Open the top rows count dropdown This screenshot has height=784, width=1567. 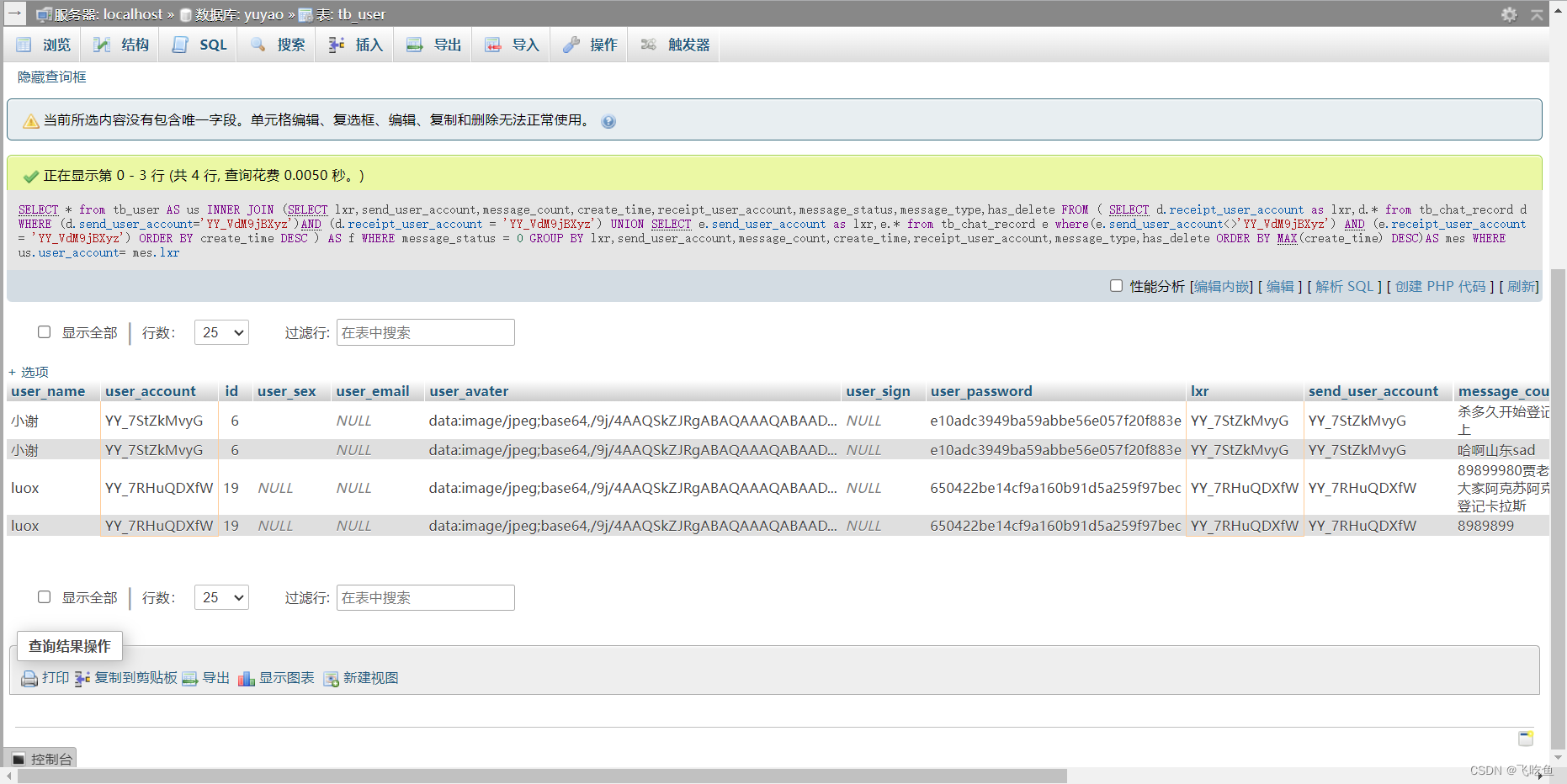[x=221, y=332]
